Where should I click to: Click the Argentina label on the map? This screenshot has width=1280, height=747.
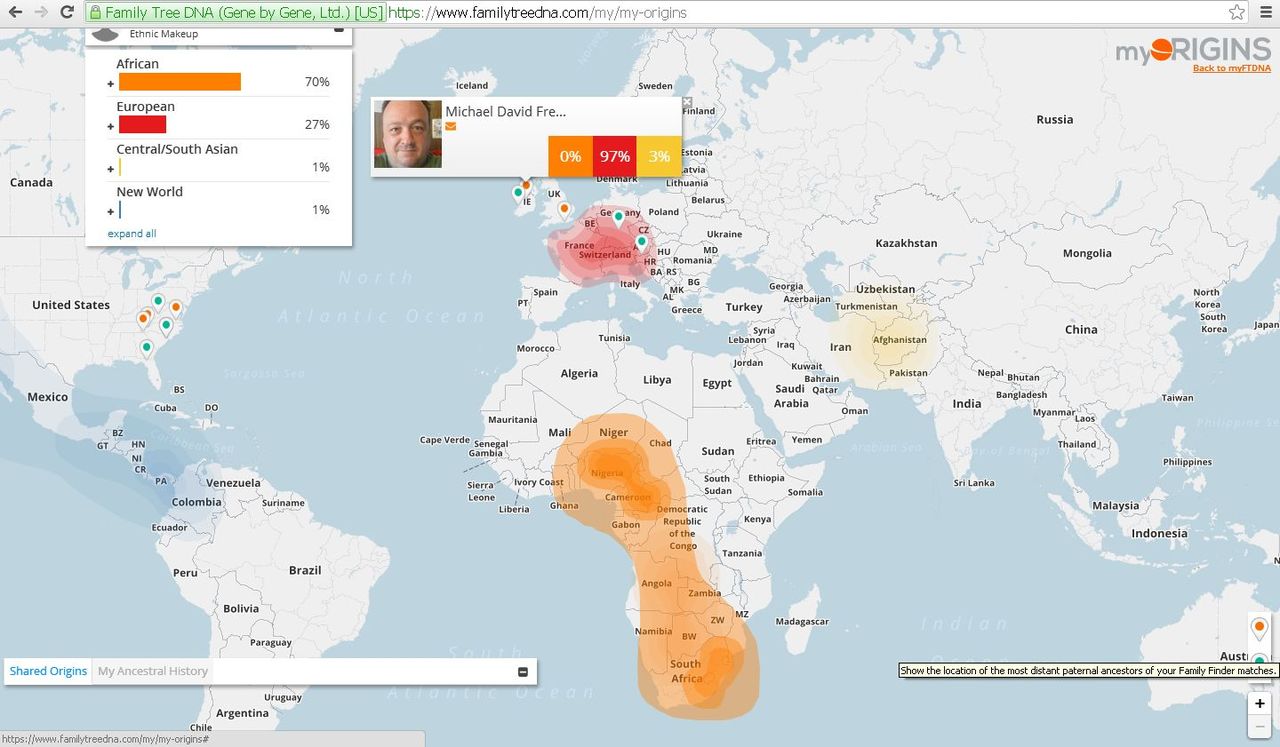coord(242,713)
